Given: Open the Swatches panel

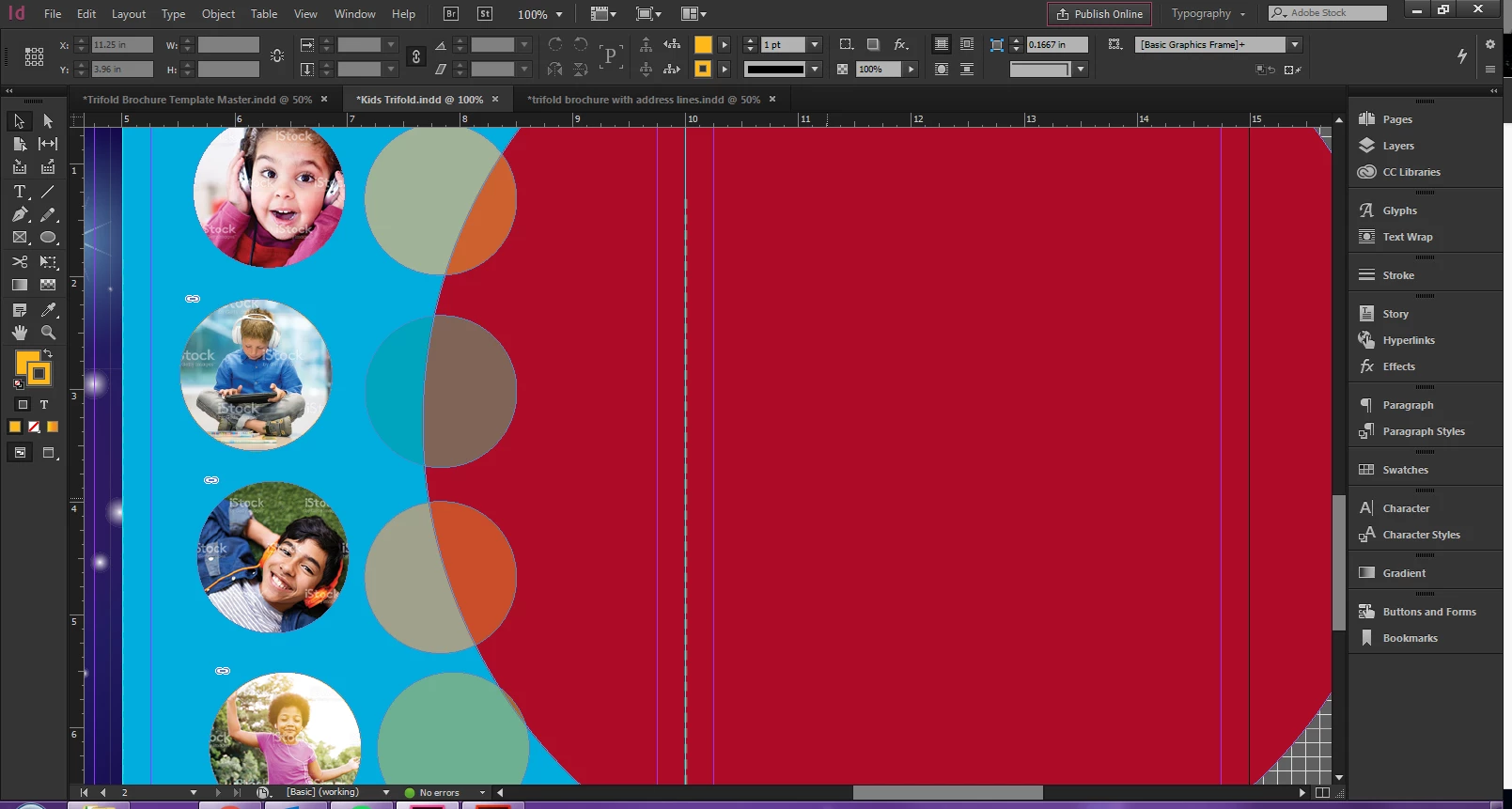Looking at the screenshot, I should 1405,470.
